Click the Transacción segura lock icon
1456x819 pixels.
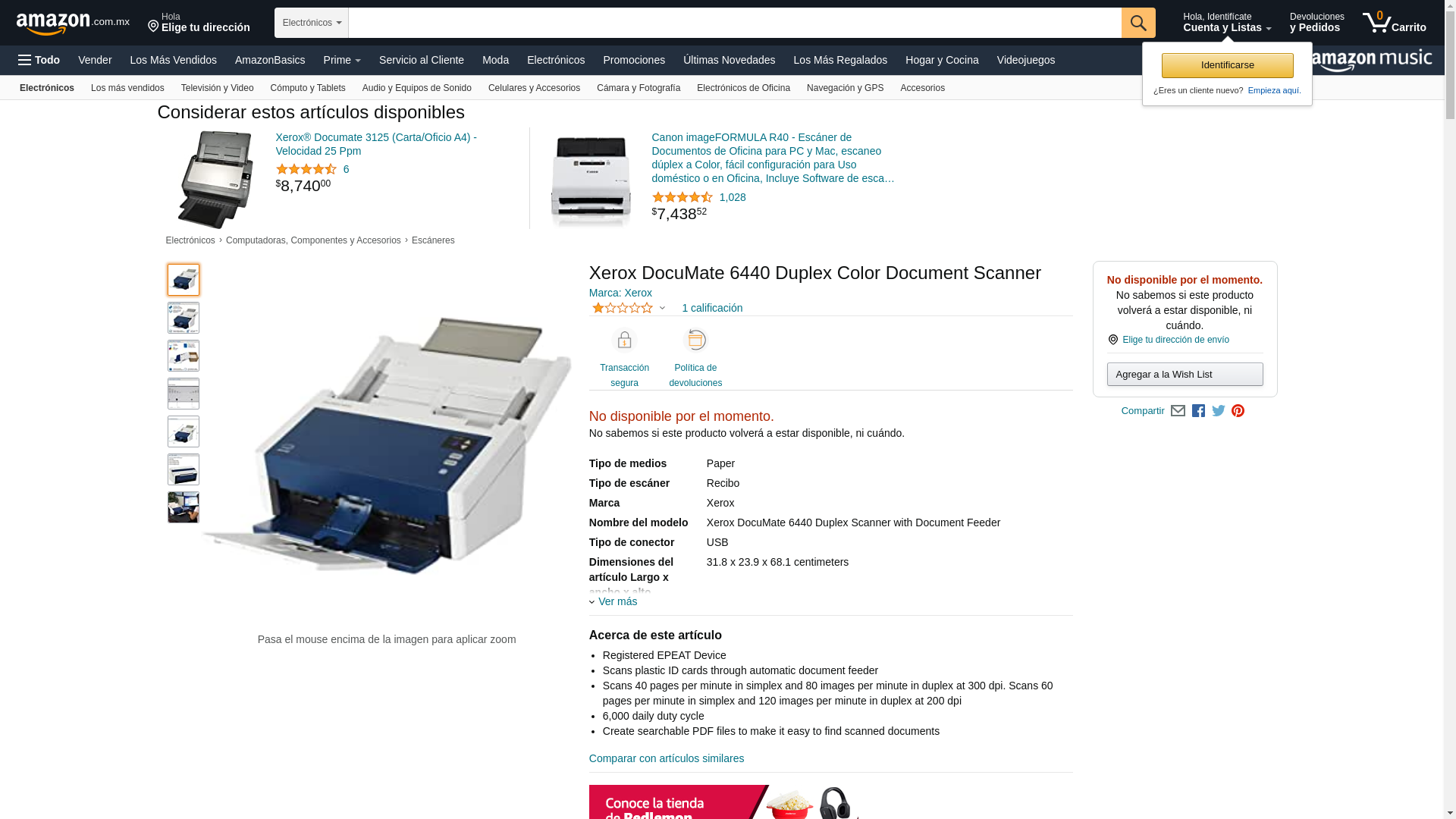click(624, 340)
